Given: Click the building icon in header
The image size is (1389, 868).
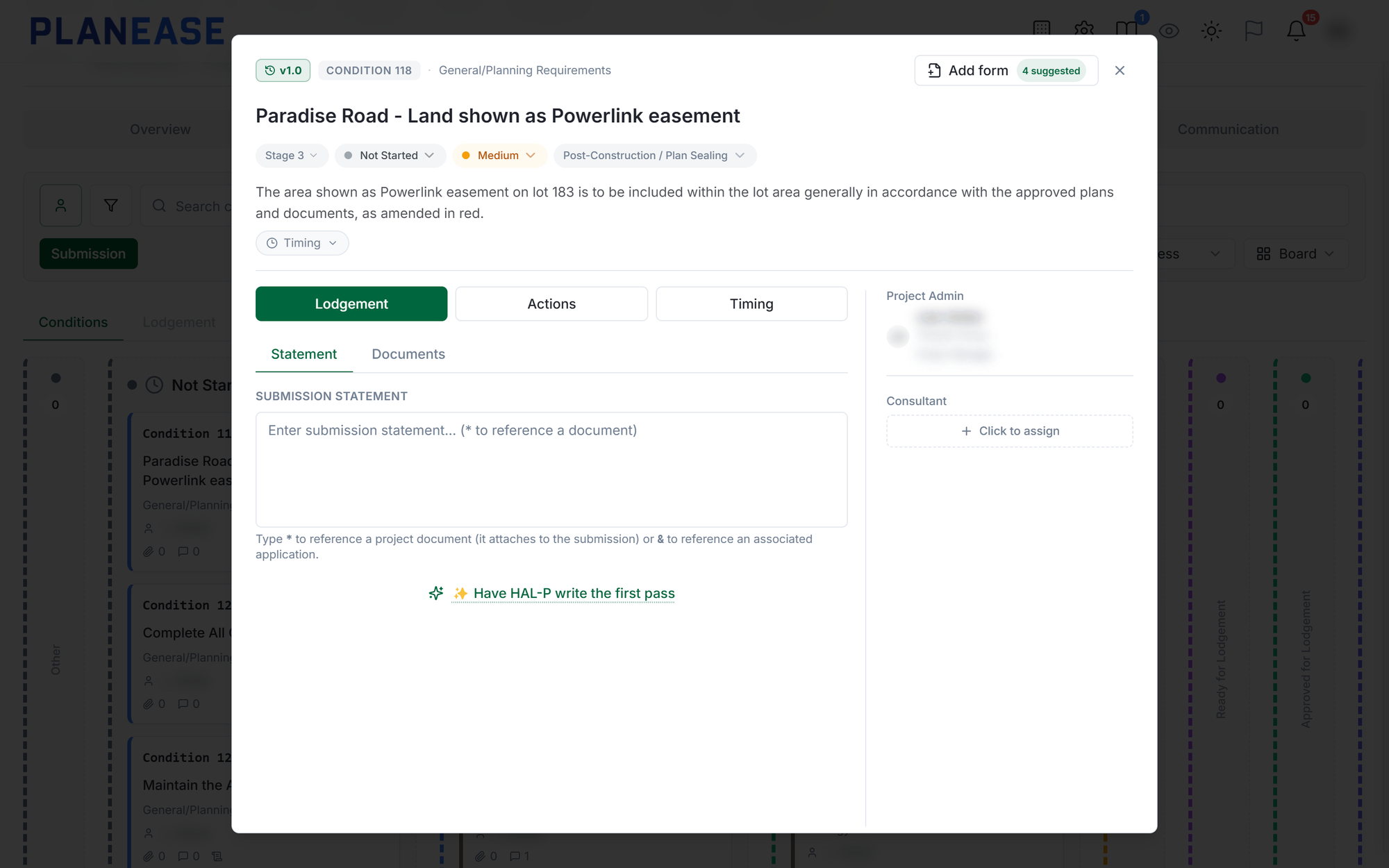Looking at the screenshot, I should tap(1042, 28).
